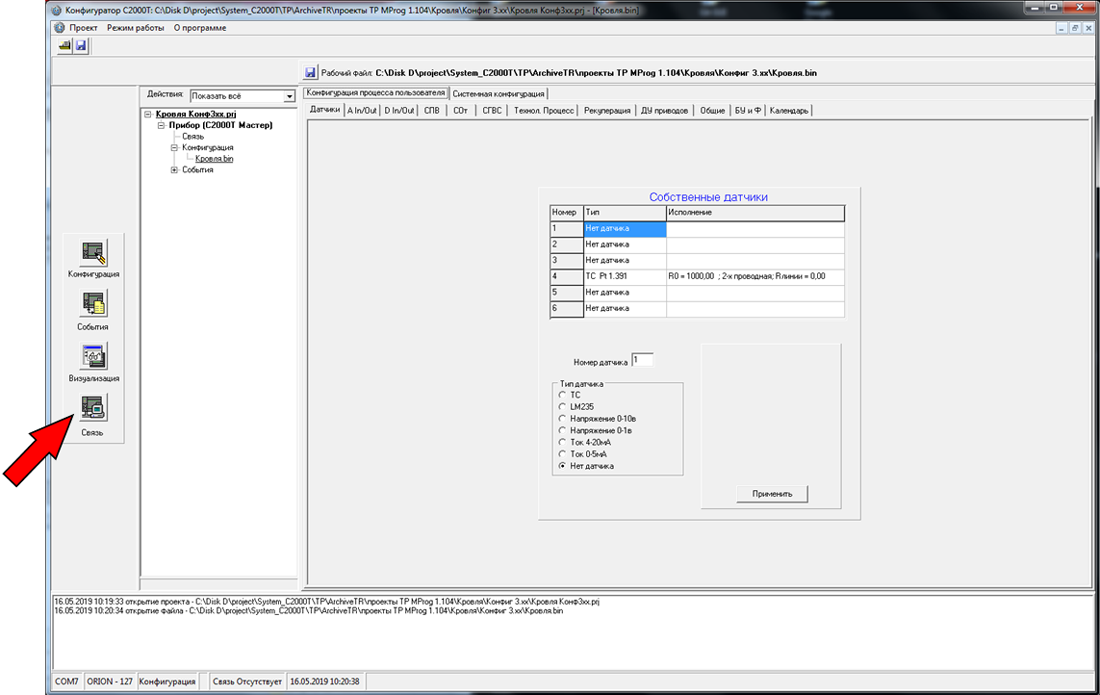The width and height of the screenshot is (1100, 695).
Task: Open the События sidebar icon
Action: tap(94, 304)
